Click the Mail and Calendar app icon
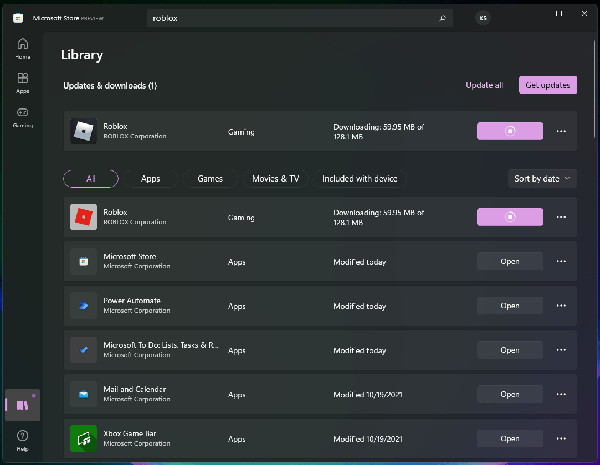 tap(83, 394)
